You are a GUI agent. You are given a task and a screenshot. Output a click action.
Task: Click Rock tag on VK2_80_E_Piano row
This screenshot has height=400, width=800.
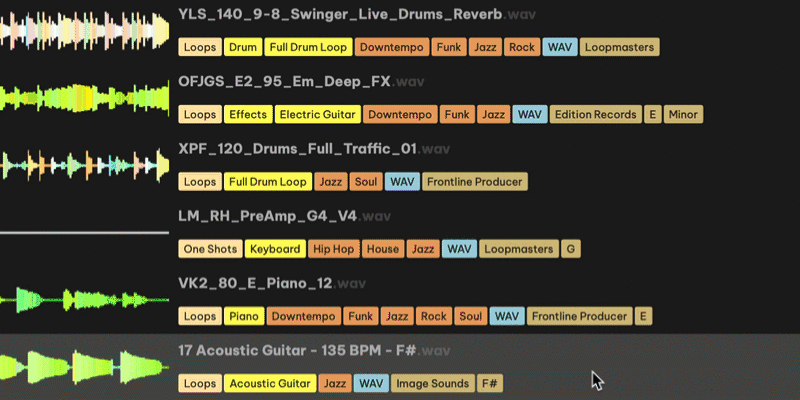coord(434,316)
